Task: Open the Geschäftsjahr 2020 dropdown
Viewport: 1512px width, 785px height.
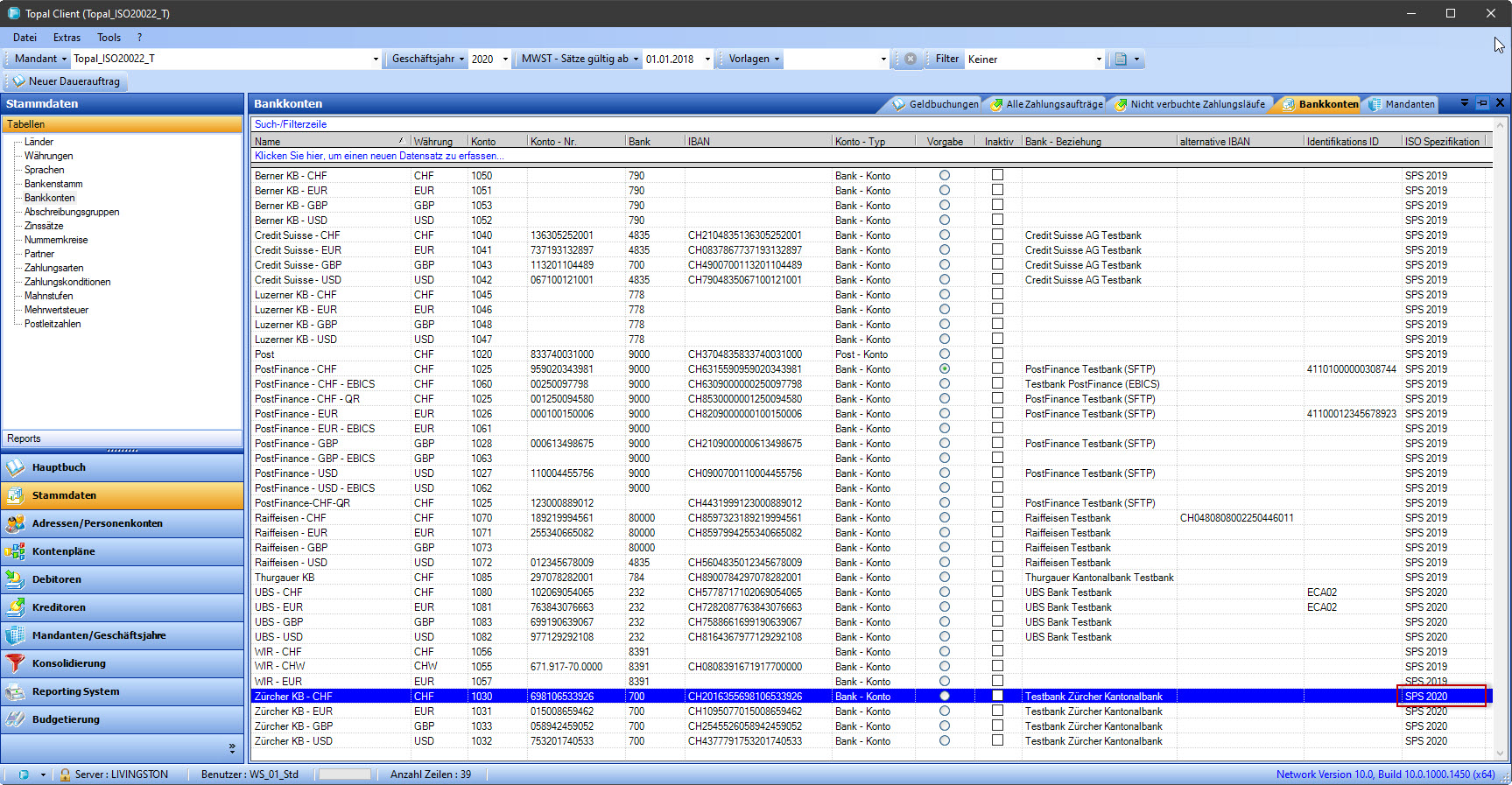Action: point(505,60)
